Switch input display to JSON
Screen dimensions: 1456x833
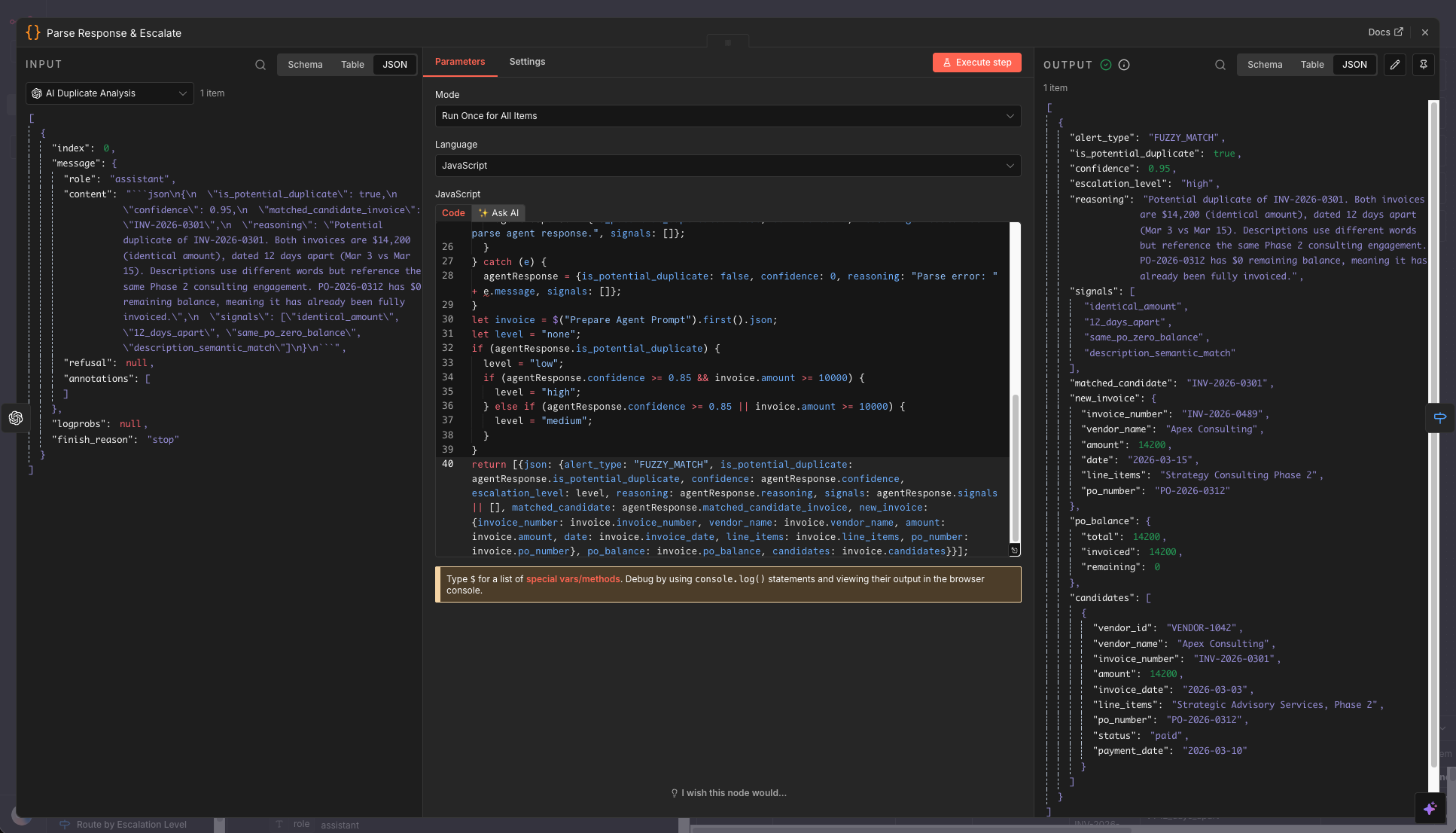(x=394, y=65)
